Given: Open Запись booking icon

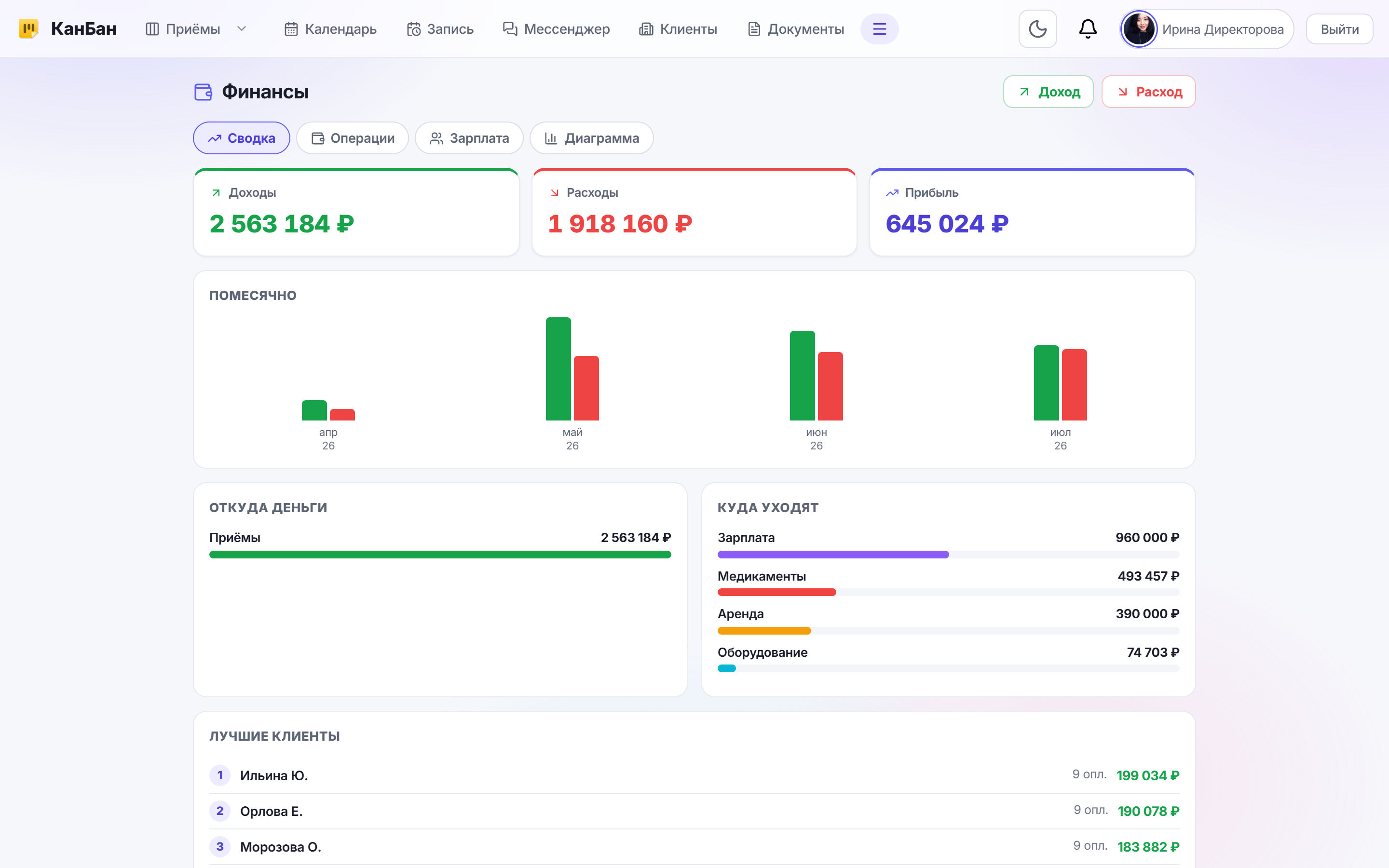Looking at the screenshot, I should pos(413,29).
